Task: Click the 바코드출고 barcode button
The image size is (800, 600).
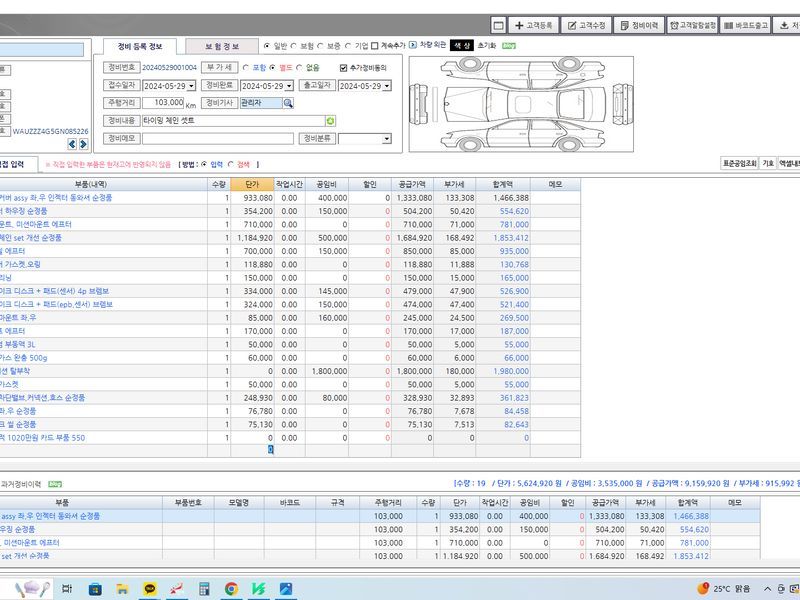Action: coord(746,25)
